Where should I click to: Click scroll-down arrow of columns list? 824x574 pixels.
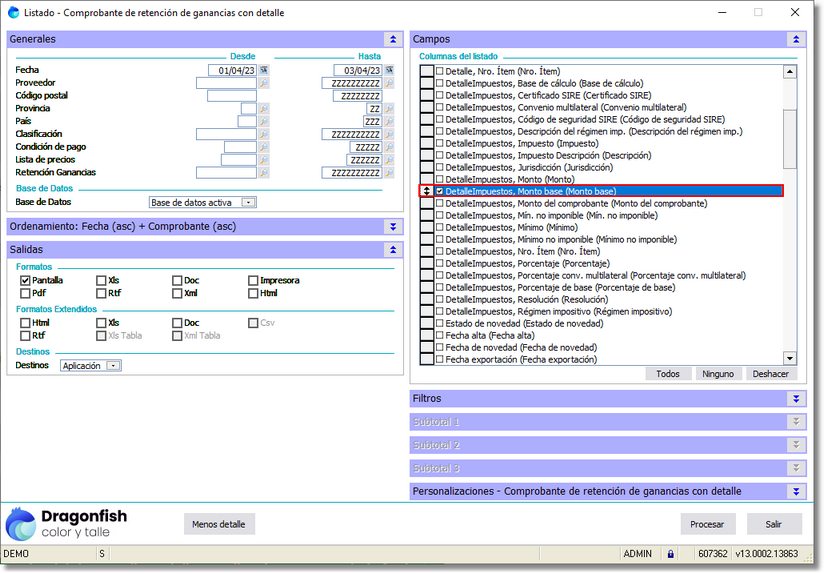790,358
